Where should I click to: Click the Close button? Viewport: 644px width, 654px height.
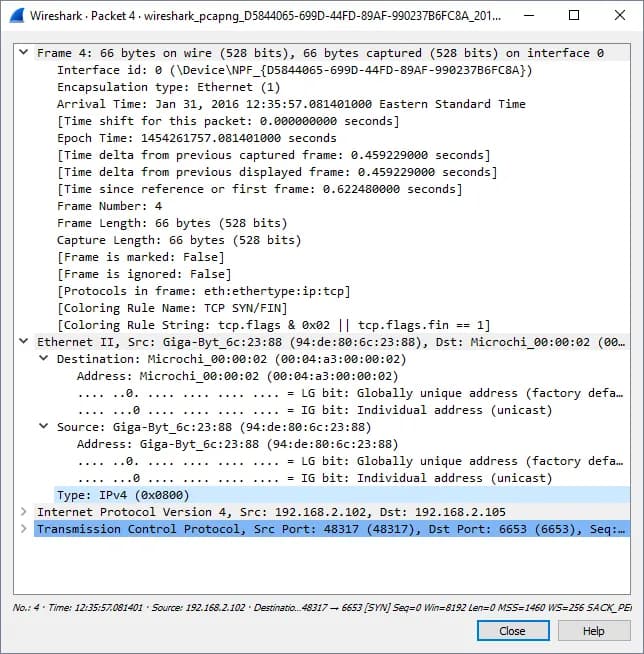tap(513, 631)
